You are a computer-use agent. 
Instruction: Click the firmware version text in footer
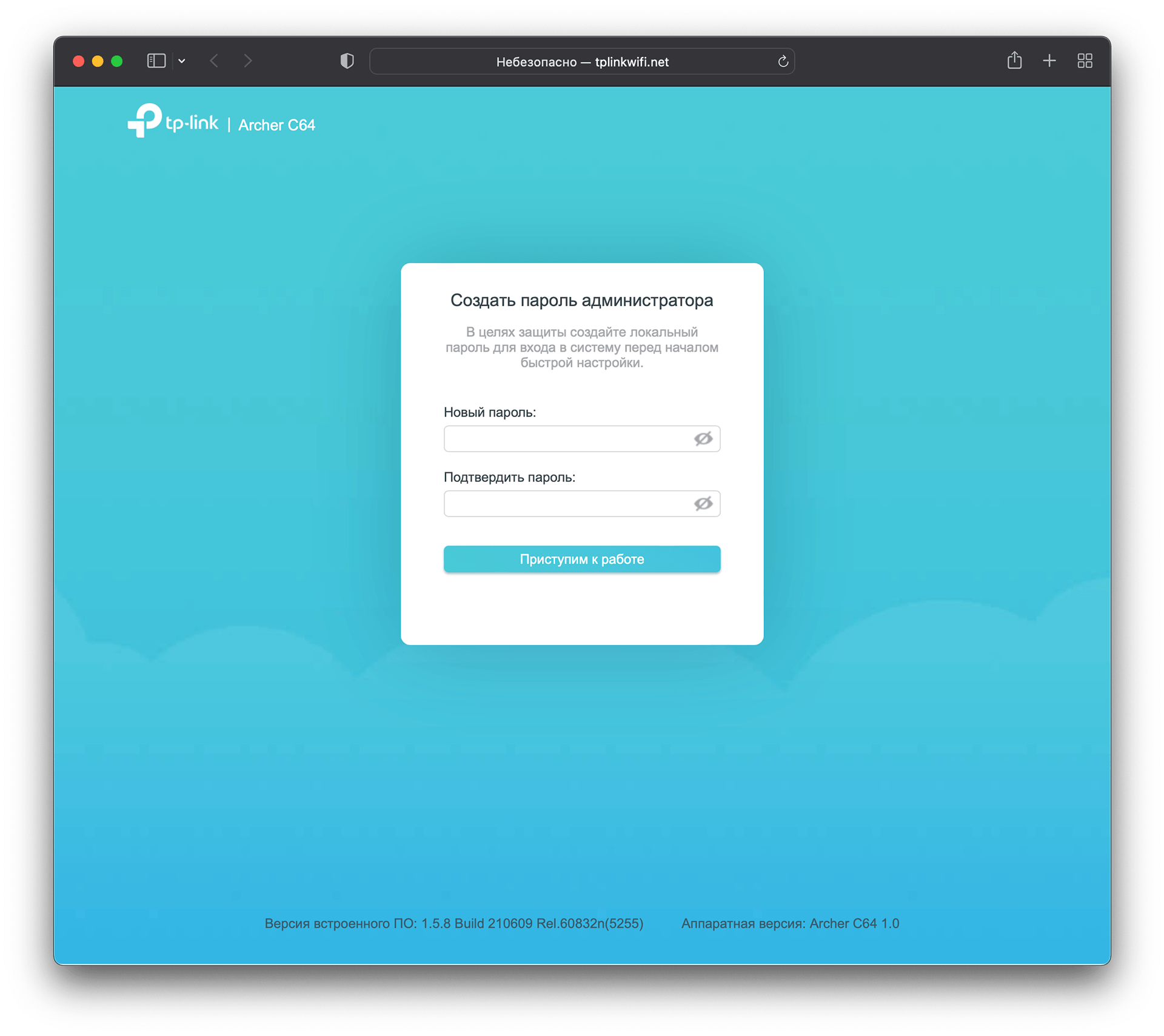453,923
